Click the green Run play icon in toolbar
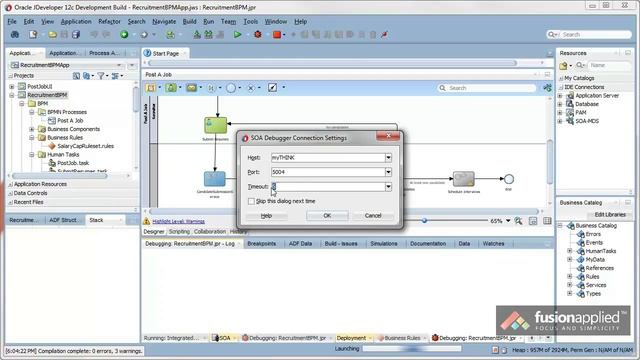Image resolution: width=640 pixels, height=360 pixels. 237,35
